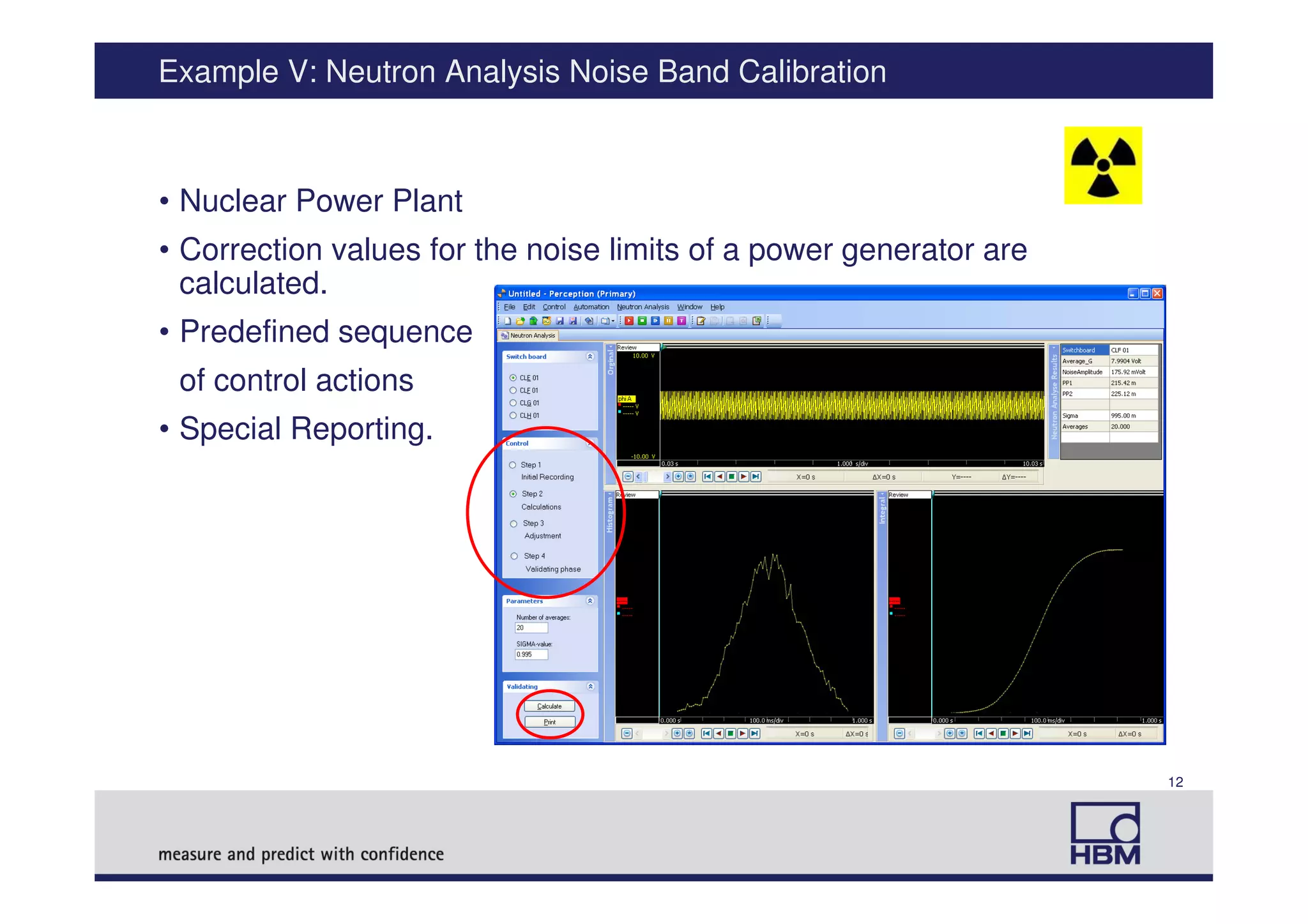Click the SIGMA-value input field
Image resolution: width=1308 pixels, height=924 pixels.
pos(531,655)
